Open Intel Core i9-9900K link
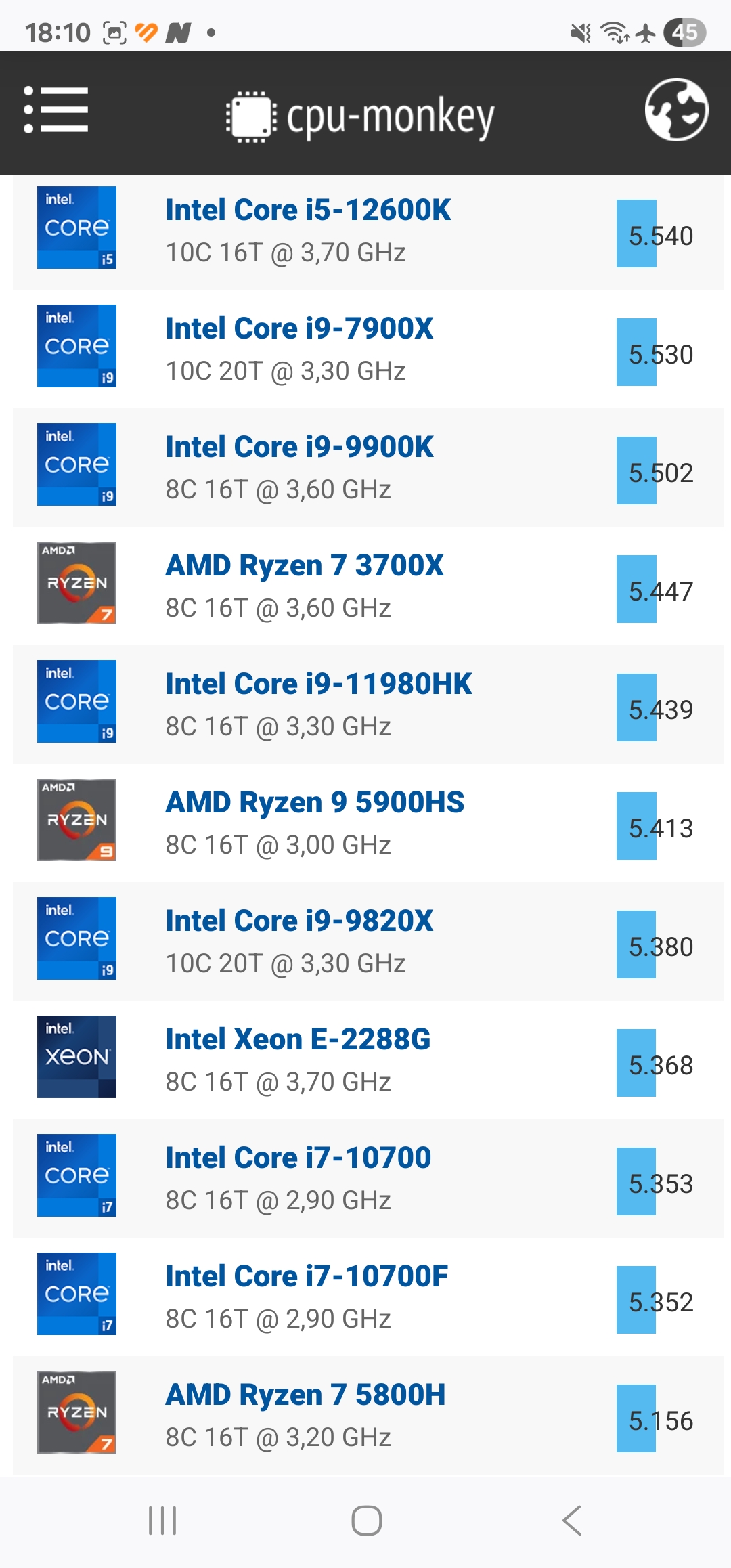 pos(300,447)
